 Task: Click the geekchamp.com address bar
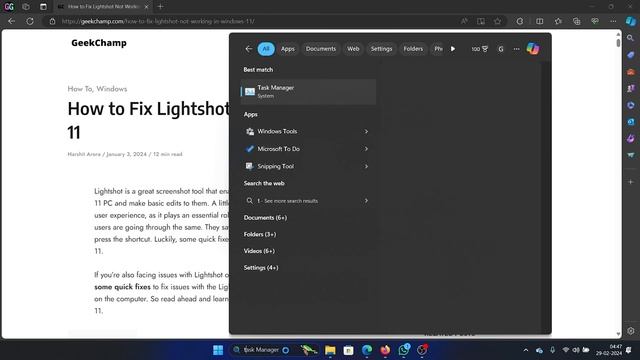coord(253,21)
